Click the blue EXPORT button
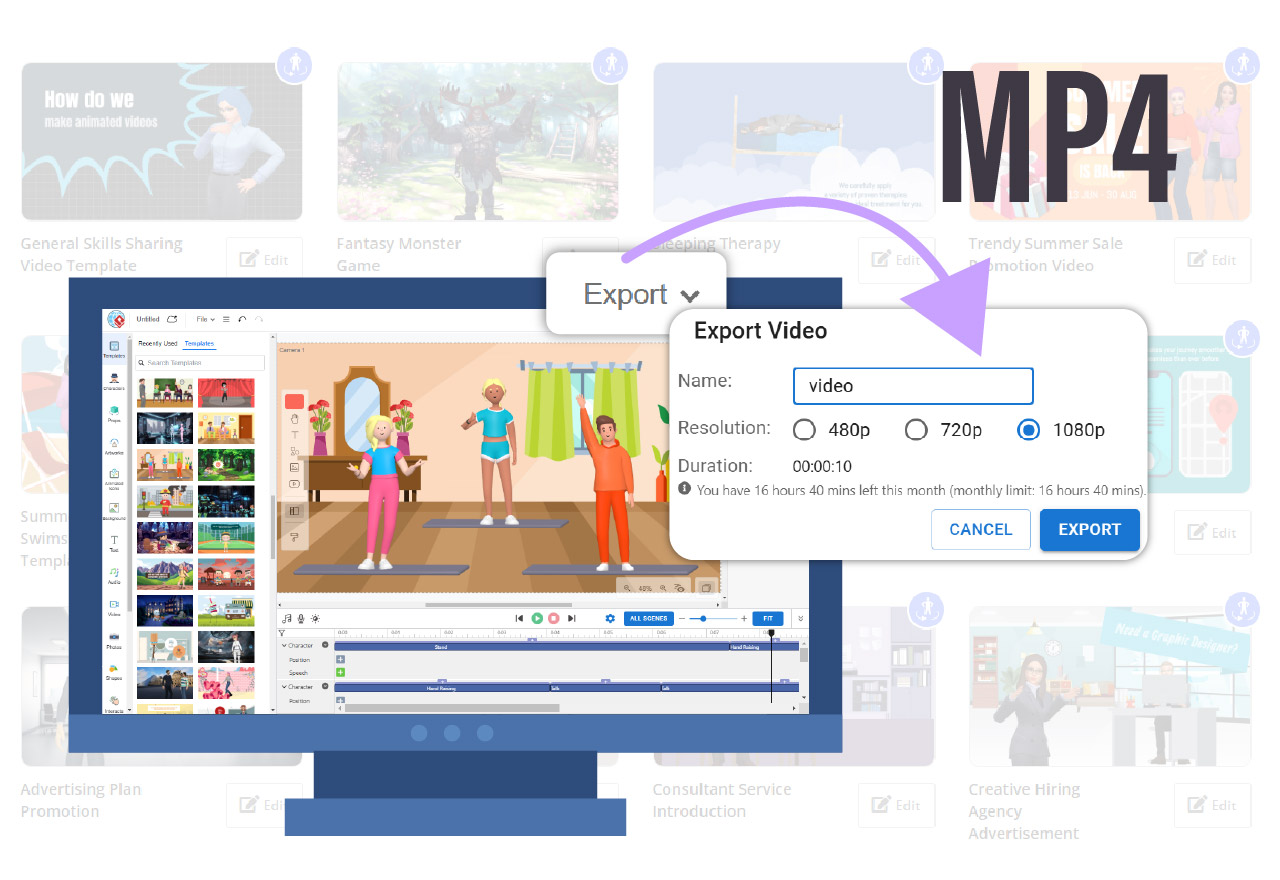 [x=1089, y=530]
